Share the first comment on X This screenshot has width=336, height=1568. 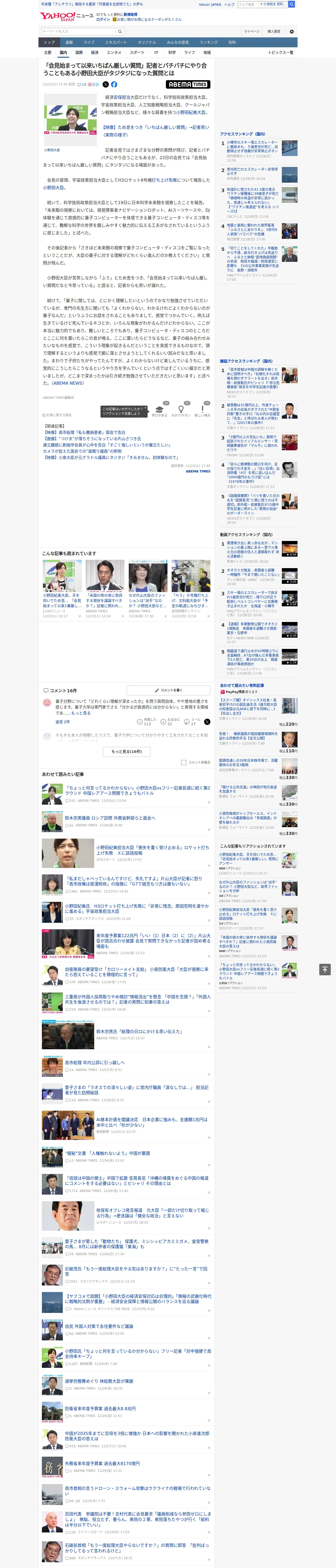(x=207, y=721)
